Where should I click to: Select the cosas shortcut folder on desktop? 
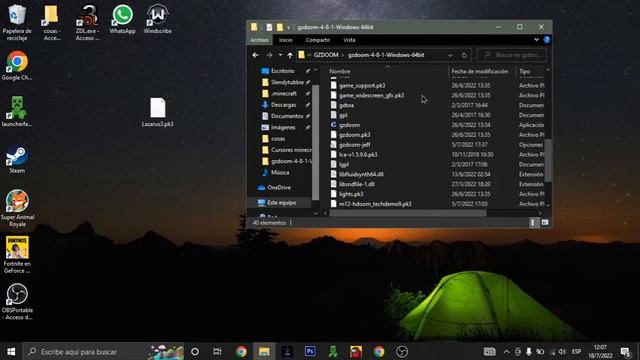click(51, 22)
